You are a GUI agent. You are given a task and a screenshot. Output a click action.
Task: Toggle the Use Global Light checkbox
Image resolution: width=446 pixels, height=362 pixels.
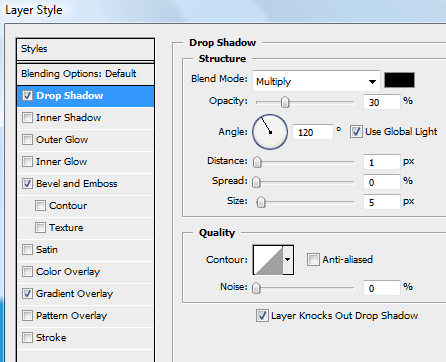pyautogui.click(x=356, y=132)
